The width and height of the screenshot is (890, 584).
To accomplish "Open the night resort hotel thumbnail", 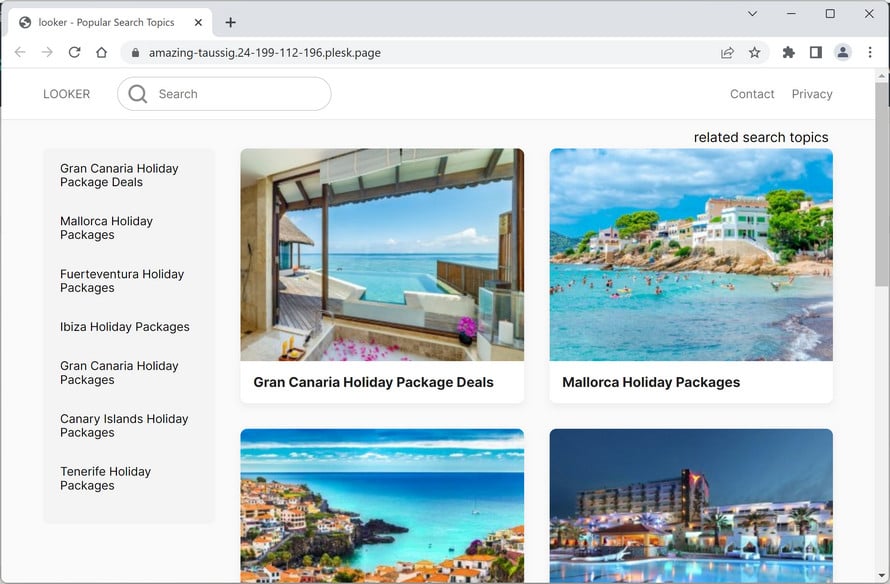I will click(691, 506).
